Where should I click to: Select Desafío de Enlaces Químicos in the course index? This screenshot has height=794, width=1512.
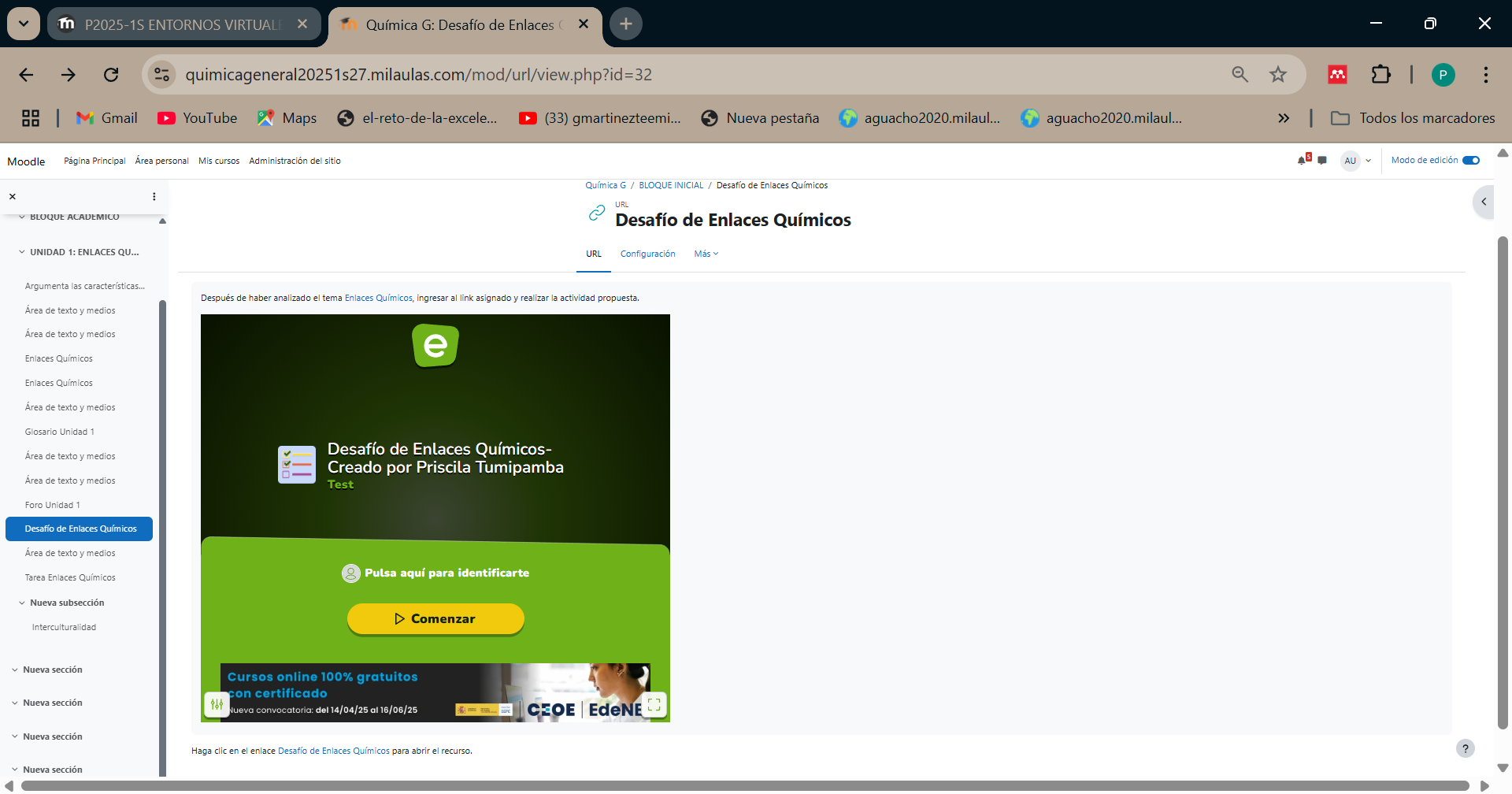tap(79, 529)
